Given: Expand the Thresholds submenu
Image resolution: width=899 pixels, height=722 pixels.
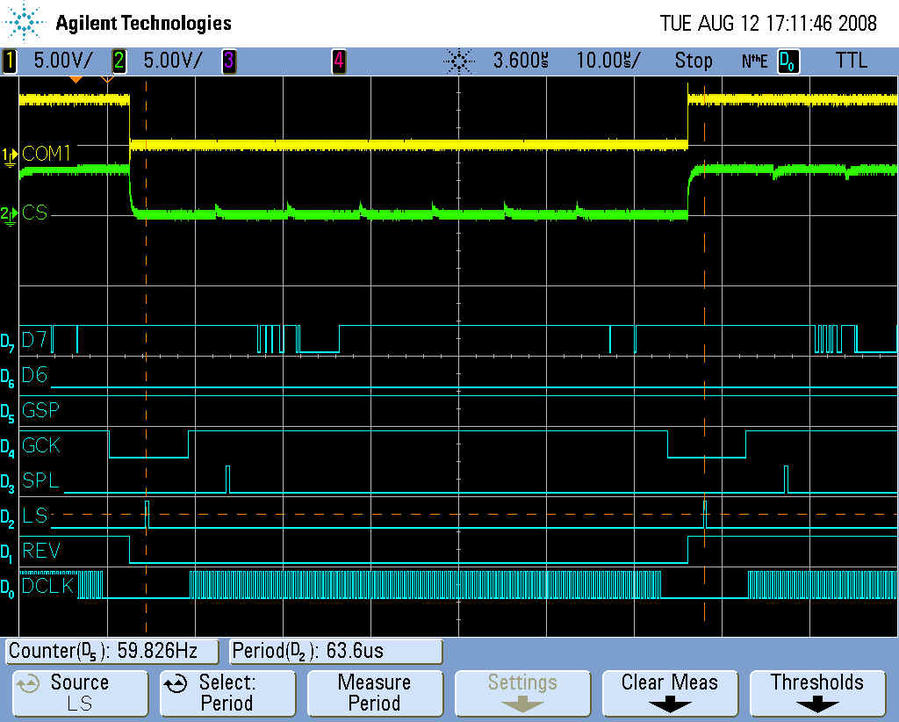Looking at the screenshot, I should pos(816,692).
